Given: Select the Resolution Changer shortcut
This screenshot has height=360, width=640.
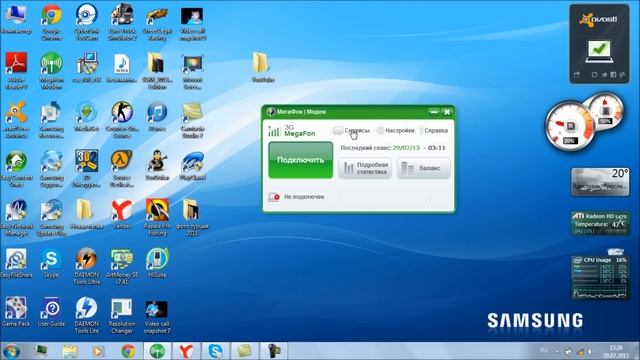Looking at the screenshot, I should click(x=122, y=315).
